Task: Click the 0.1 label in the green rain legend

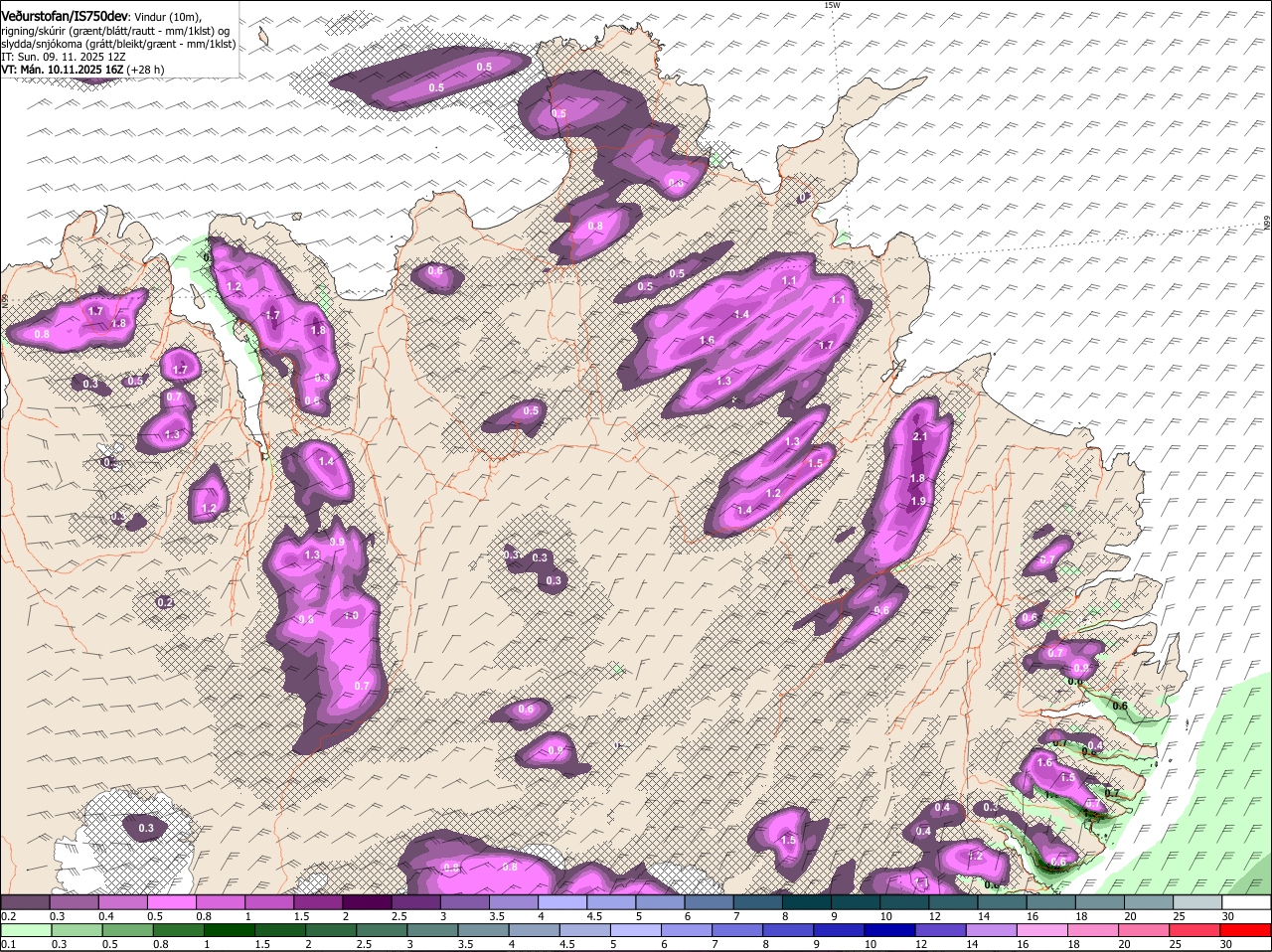Action: (x=8, y=944)
